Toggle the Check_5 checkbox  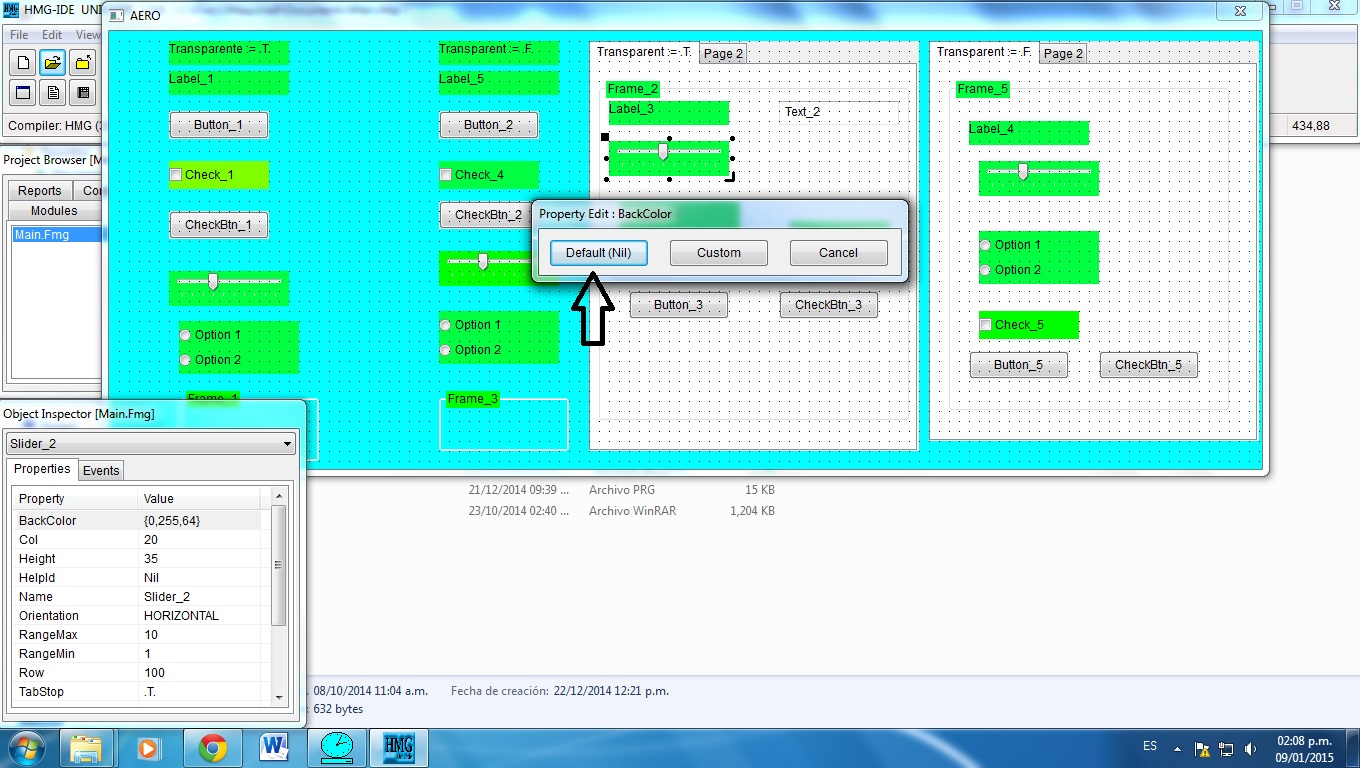pyautogui.click(x=986, y=325)
